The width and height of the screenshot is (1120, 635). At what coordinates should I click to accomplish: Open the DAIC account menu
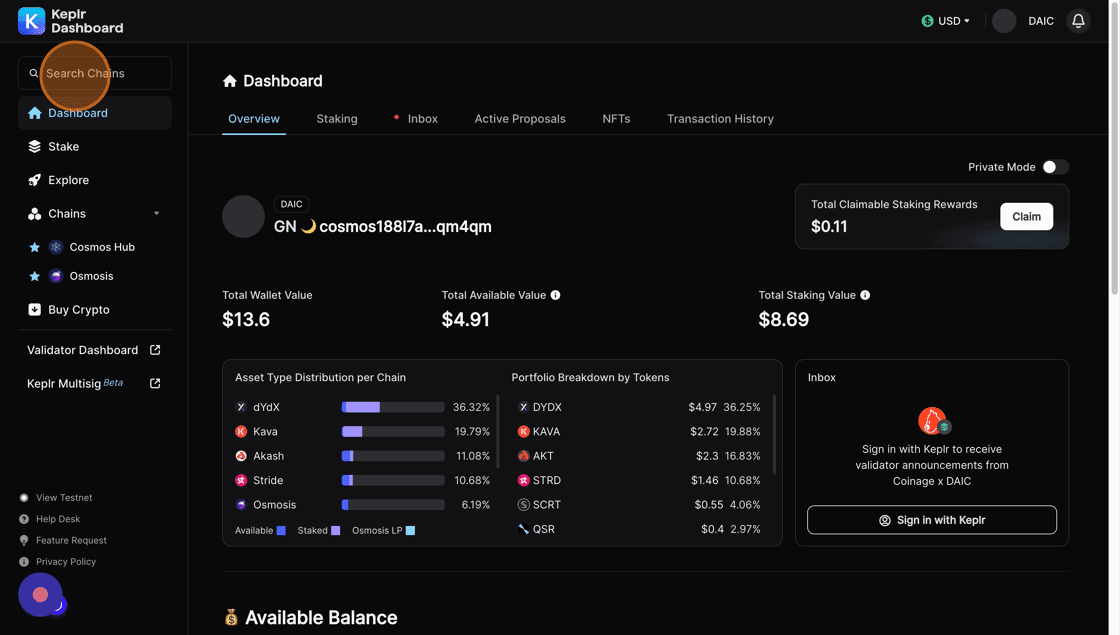point(1022,21)
